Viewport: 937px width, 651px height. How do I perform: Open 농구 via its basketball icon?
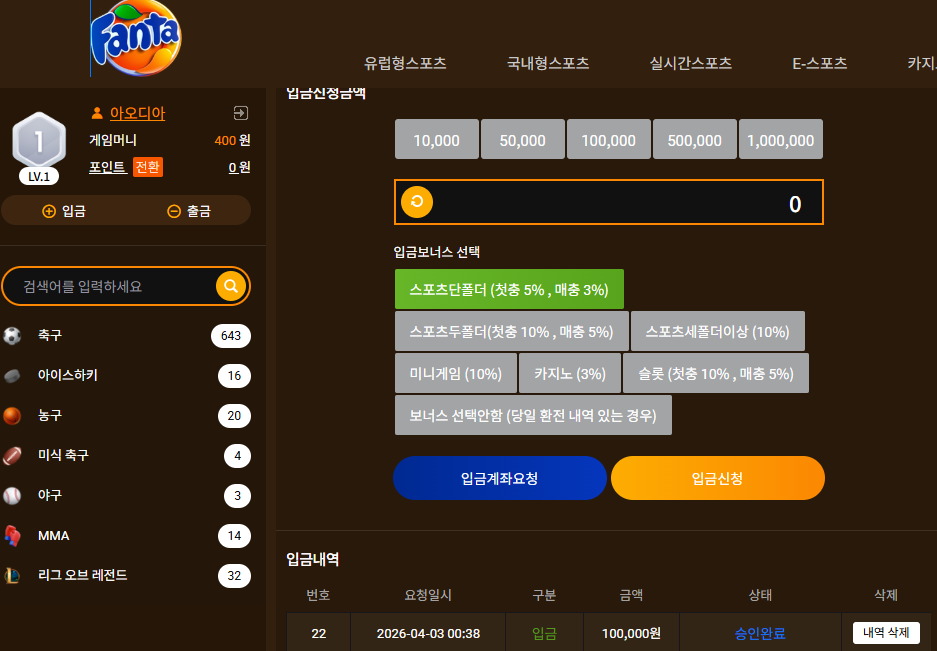click(12, 415)
